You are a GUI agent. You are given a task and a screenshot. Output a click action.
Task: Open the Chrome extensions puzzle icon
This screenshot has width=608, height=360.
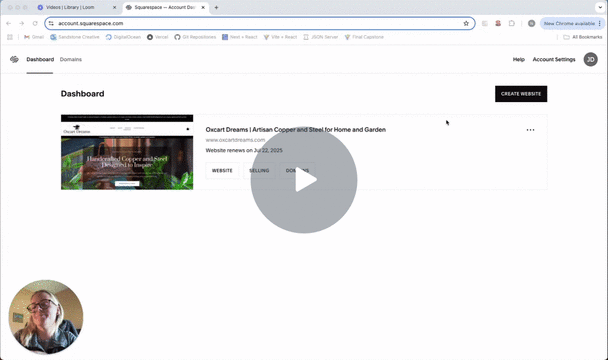(511, 23)
